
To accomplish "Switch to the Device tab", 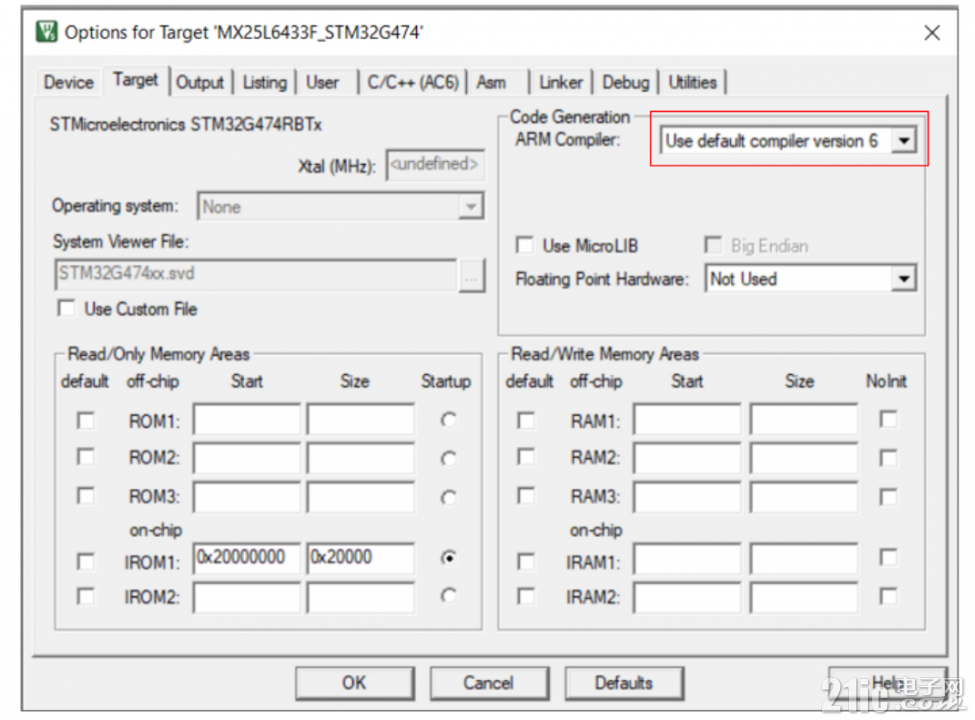I will tap(68, 82).
